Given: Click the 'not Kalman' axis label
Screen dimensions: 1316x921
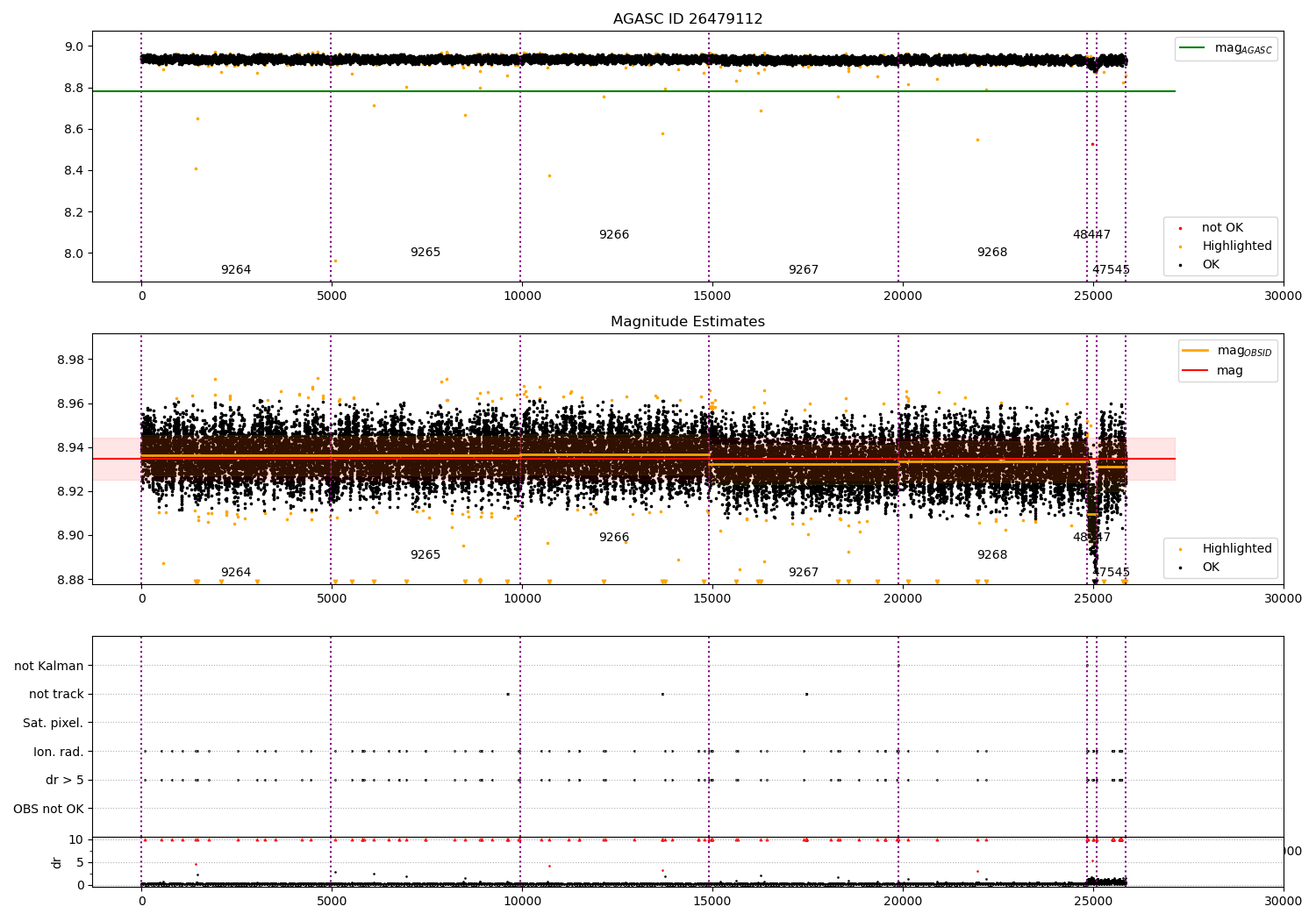Looking at the screenshot, I should (49, 666).
